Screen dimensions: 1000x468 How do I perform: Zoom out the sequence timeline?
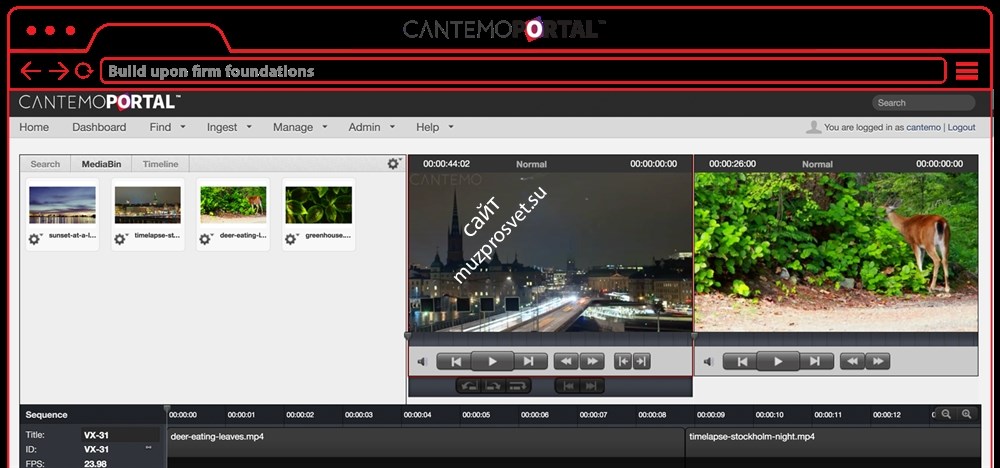point(946,414)
